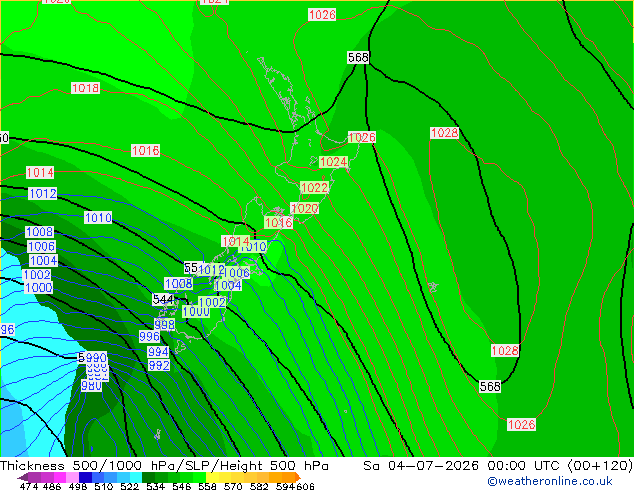Click the magenta legend swatch left of 498

[x=60, y=478]
